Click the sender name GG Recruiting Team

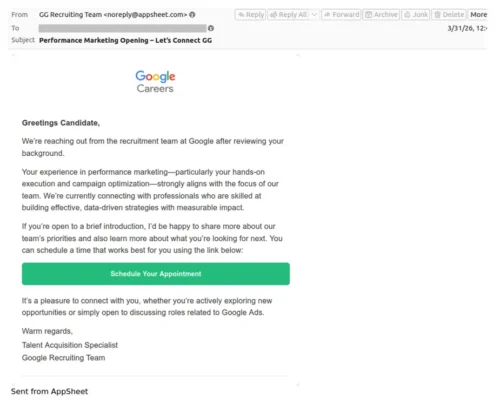coord(70,15)
